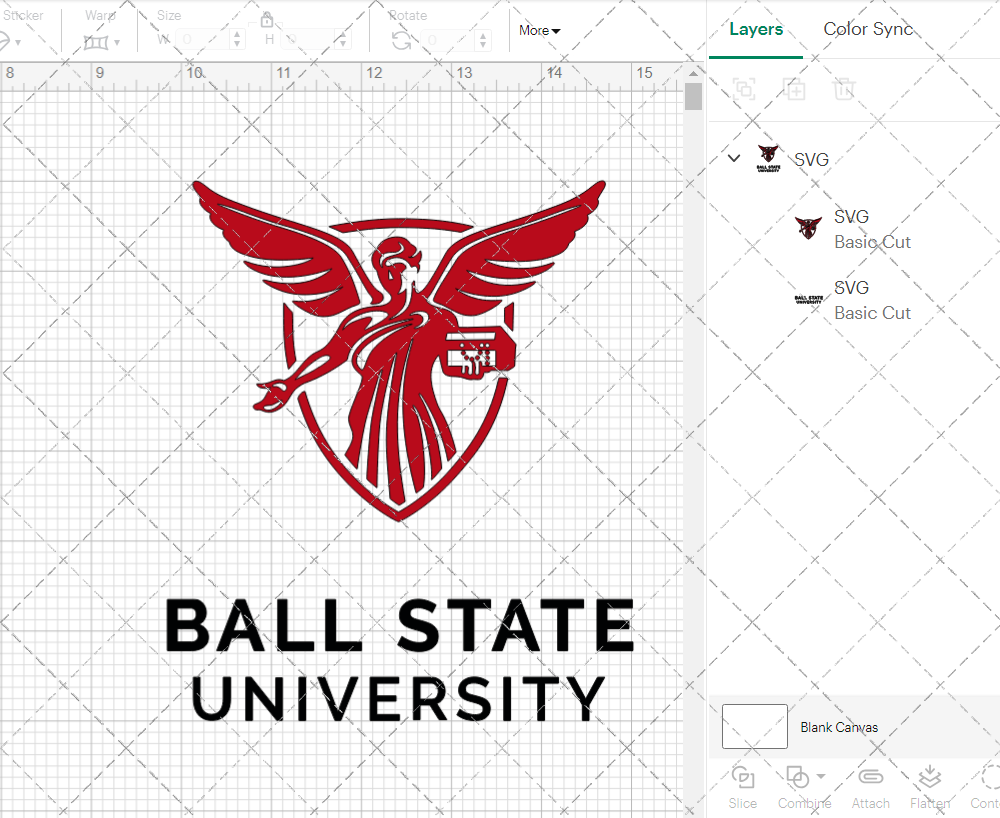Click the Rotate angle input field
Image resolution: width=1000 pixels, height=818 pixels.
coord(449,40)
